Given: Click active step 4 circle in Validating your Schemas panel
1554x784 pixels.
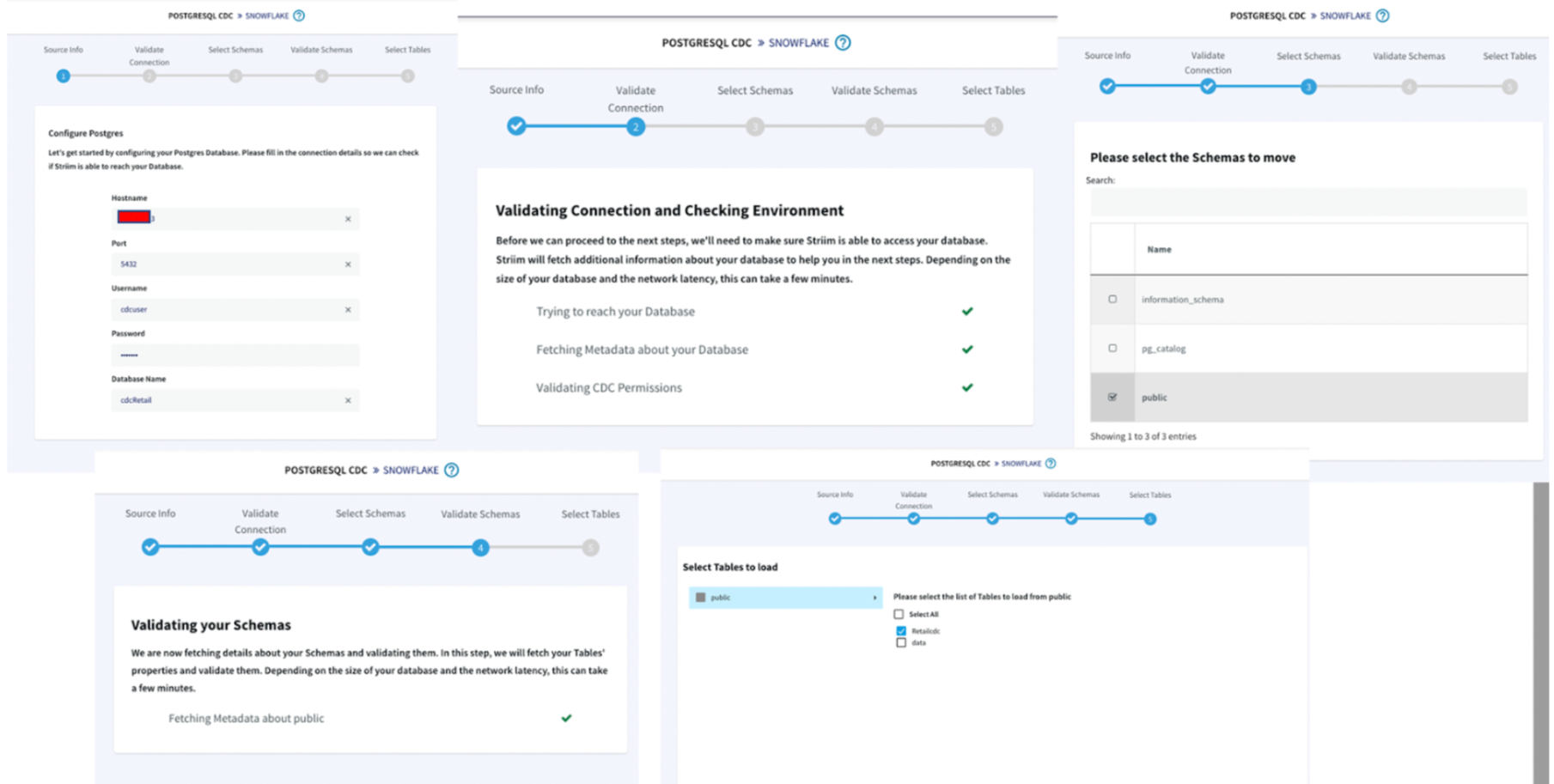Looking at the screenshot, I should tap(480, 548).
